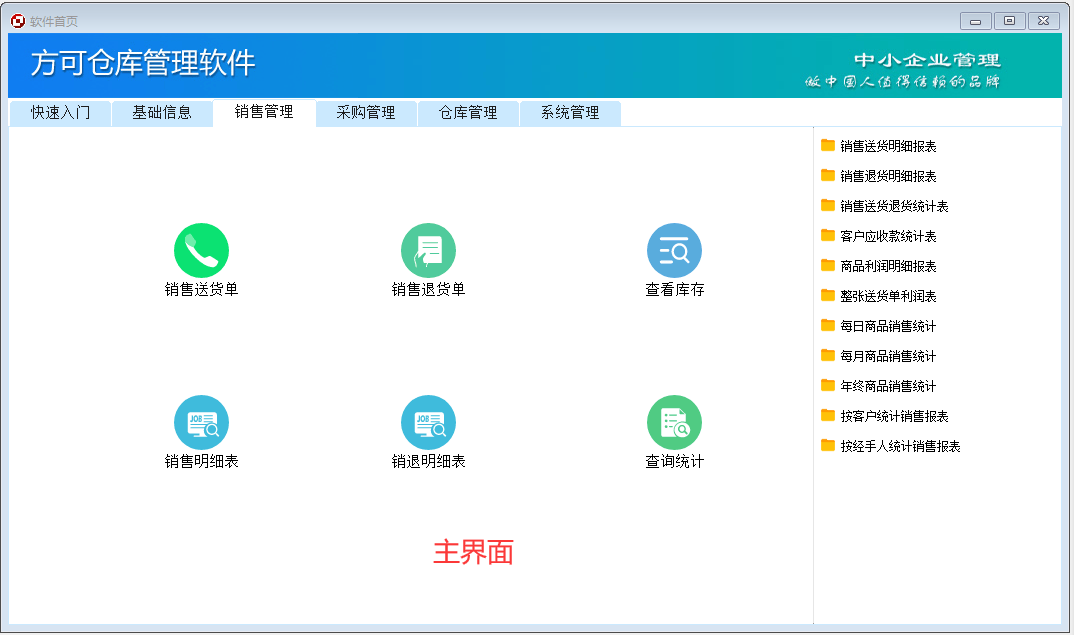View the 商品利润明细报表 report
Image resolution: width=1074 pixels, height=635 pixels.
pyautogui.click(x=888, y=266)
